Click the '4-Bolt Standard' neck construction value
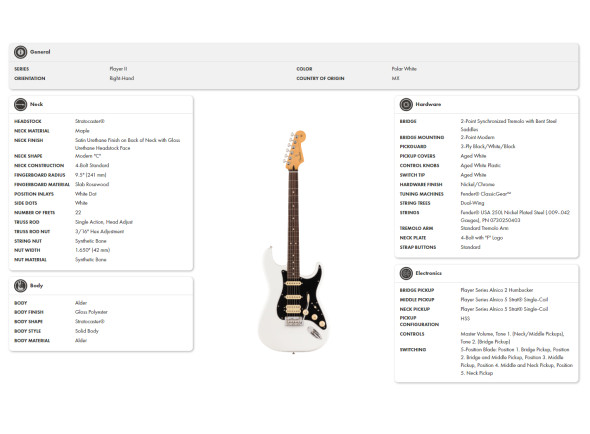This screenshot has width=590, height=434. [x=92, y=165]
